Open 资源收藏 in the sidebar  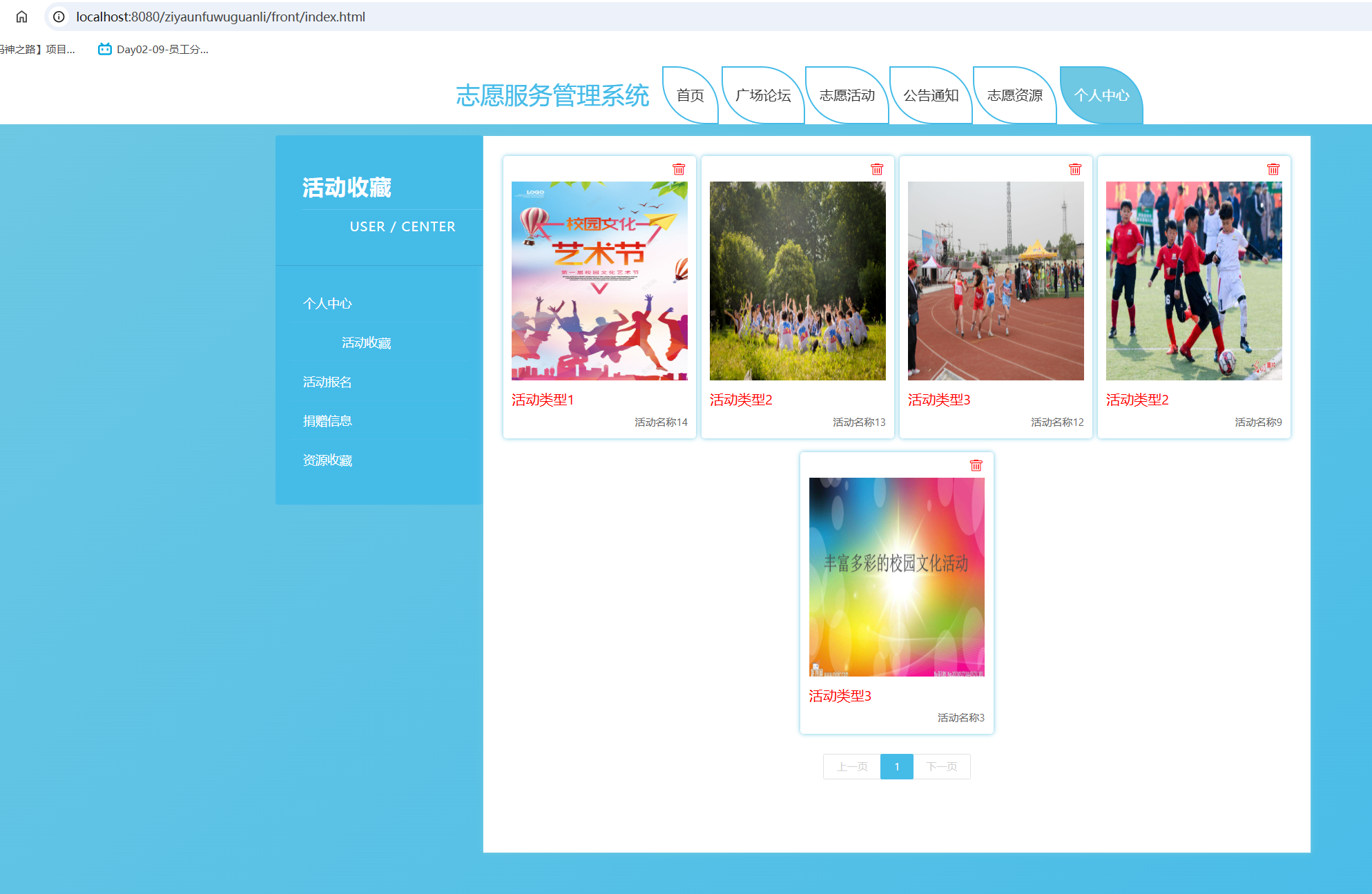pyautogui.click(x=327, y=460)
